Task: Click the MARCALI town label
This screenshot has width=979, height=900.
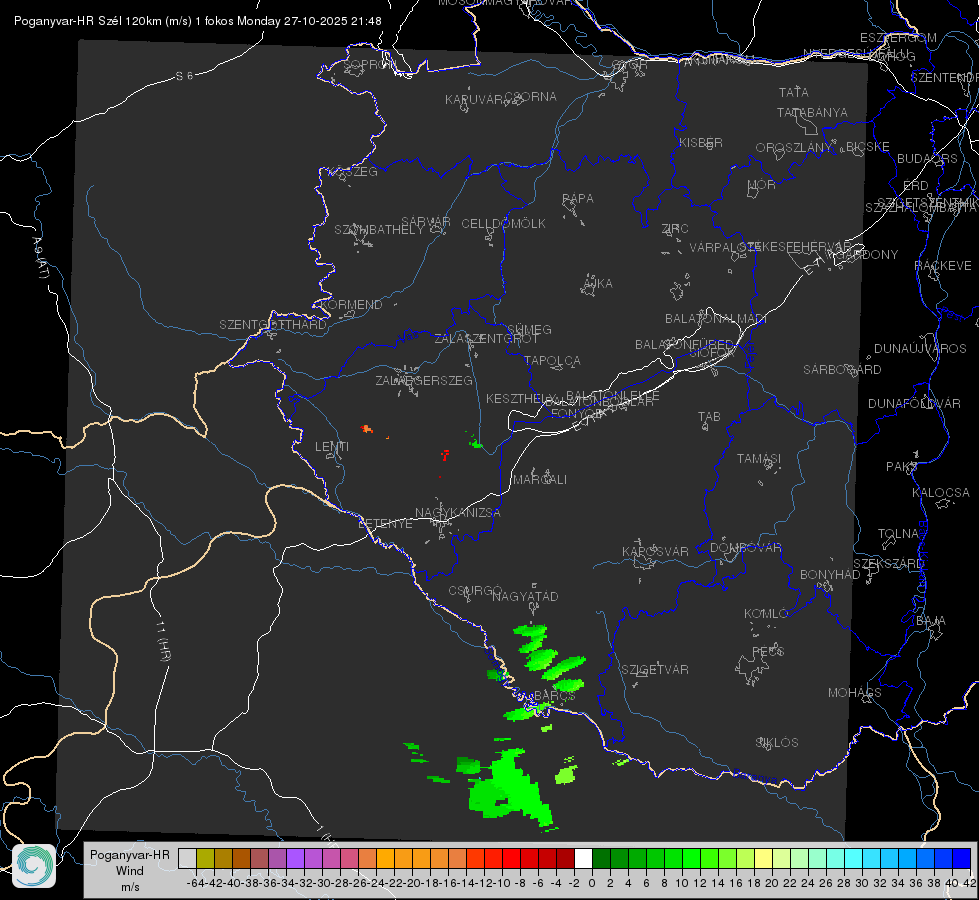Action: [x=540, y=480]
